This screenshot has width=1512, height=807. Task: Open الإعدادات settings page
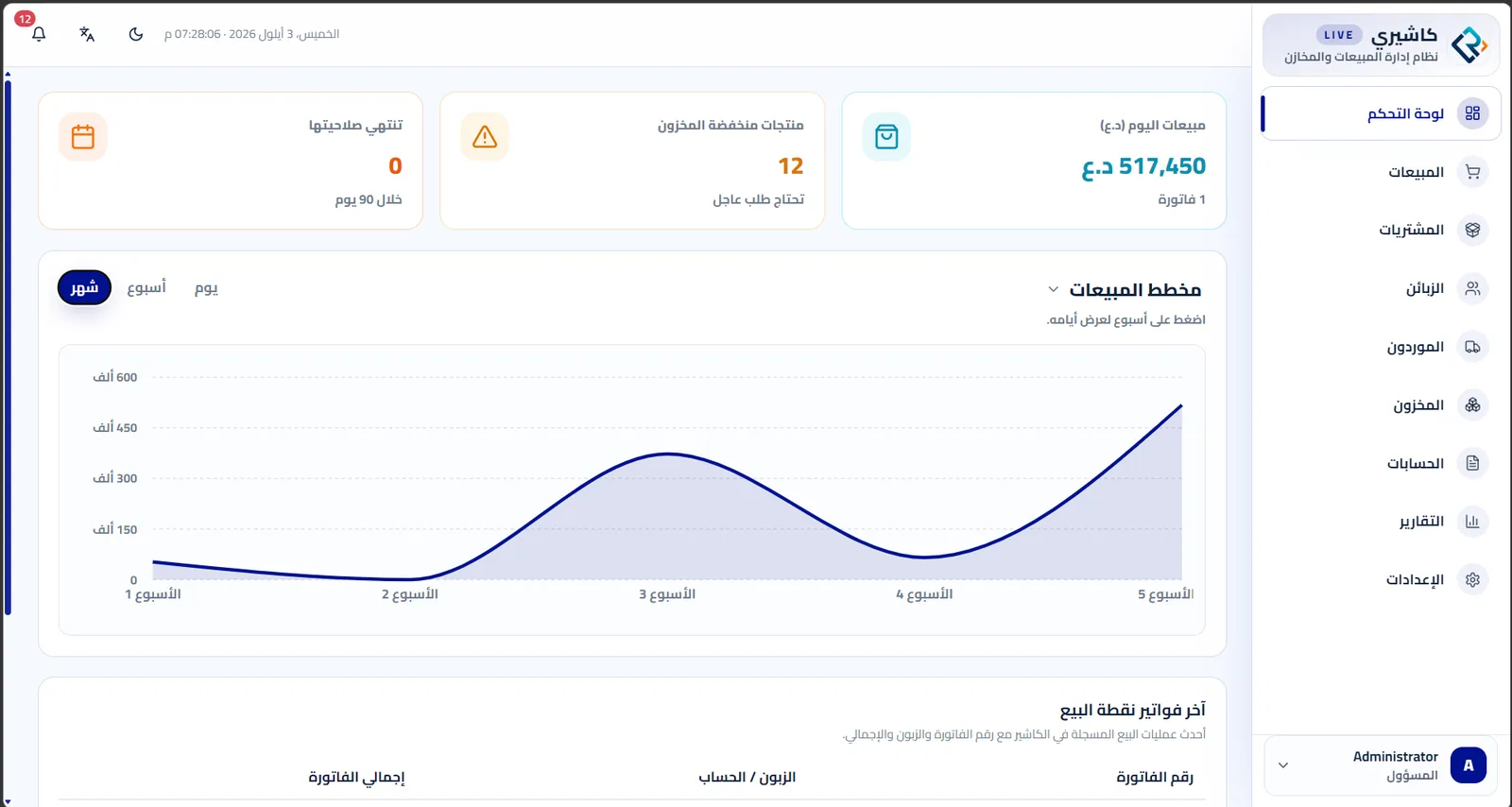(x=1381, y=580)
